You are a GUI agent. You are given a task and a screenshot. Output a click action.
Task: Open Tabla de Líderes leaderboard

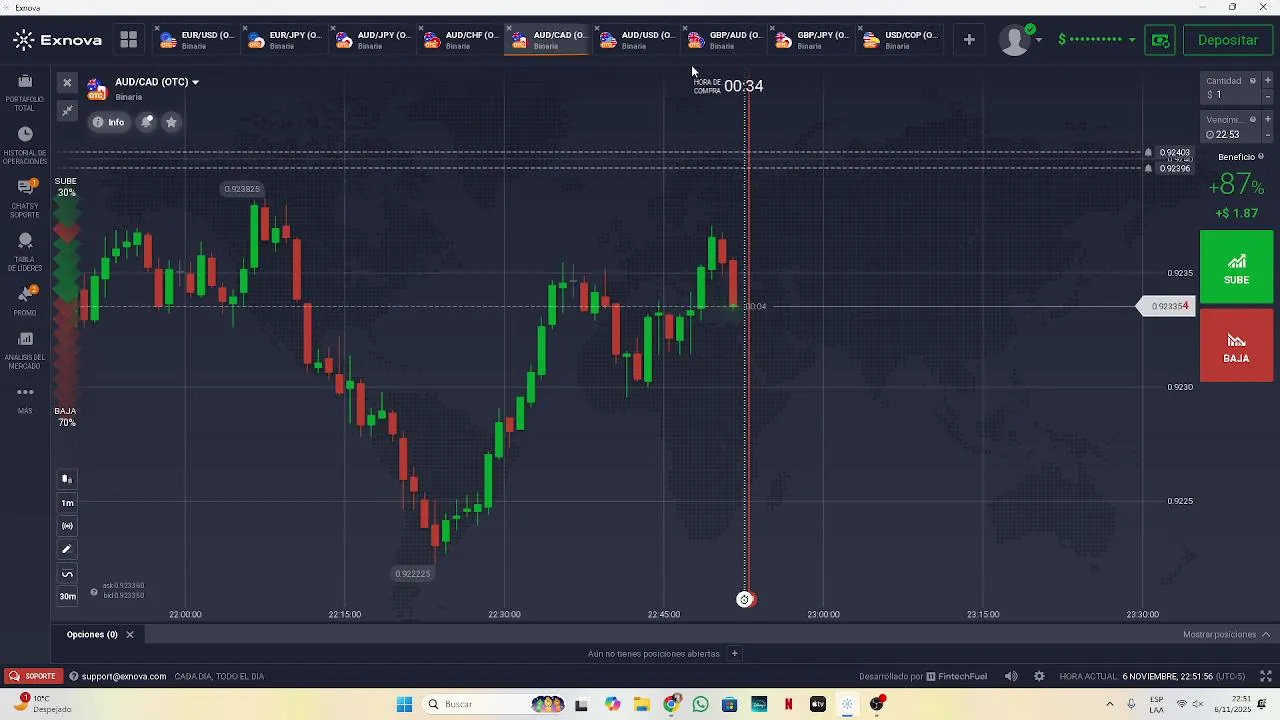[25, 252]
